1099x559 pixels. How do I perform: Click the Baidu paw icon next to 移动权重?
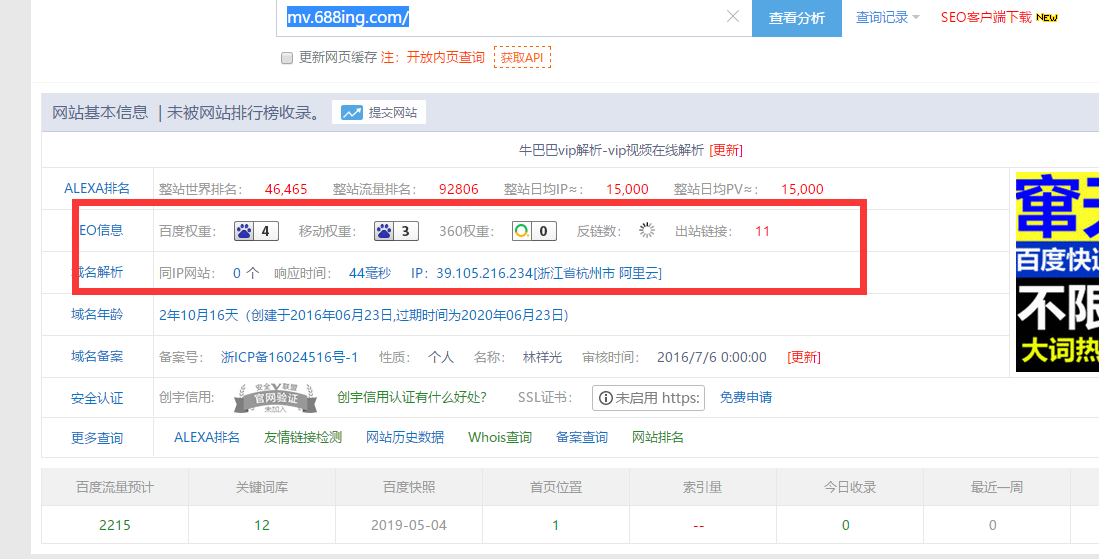(x=384, y=231)
